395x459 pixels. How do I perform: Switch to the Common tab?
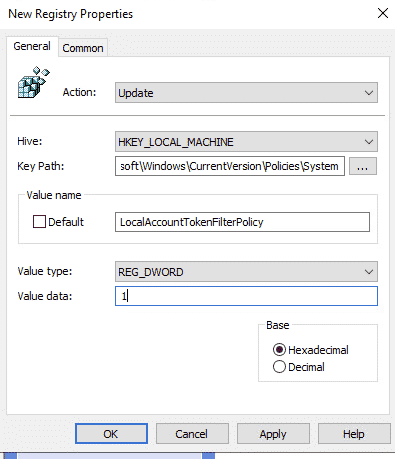(x=83, y=48)
